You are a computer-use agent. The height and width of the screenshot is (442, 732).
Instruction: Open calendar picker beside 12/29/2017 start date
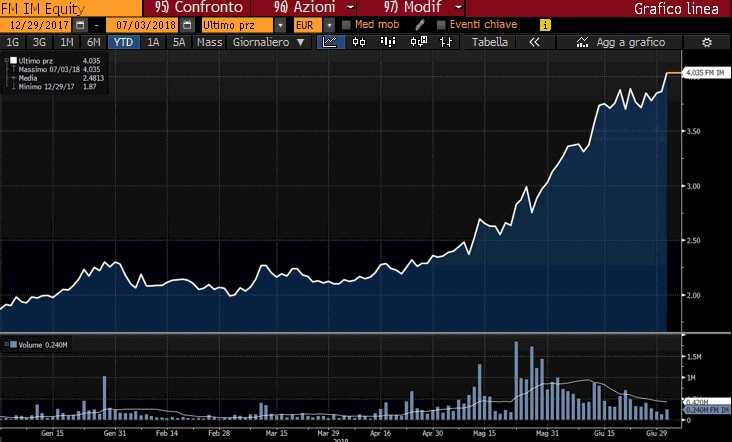80,25
